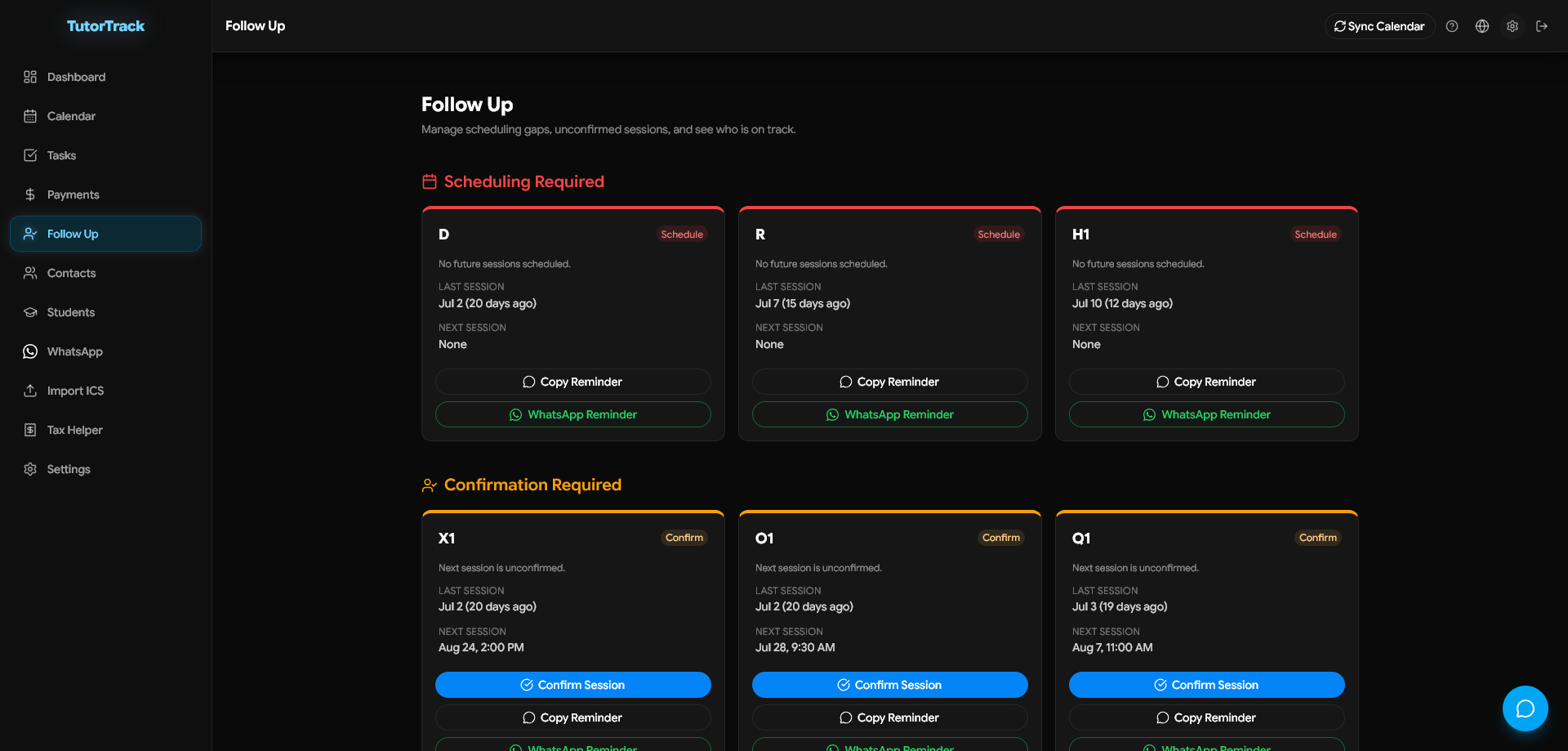Send WhatsApp Reminder to student D
1568x751 pixels.
coord(573,414)
